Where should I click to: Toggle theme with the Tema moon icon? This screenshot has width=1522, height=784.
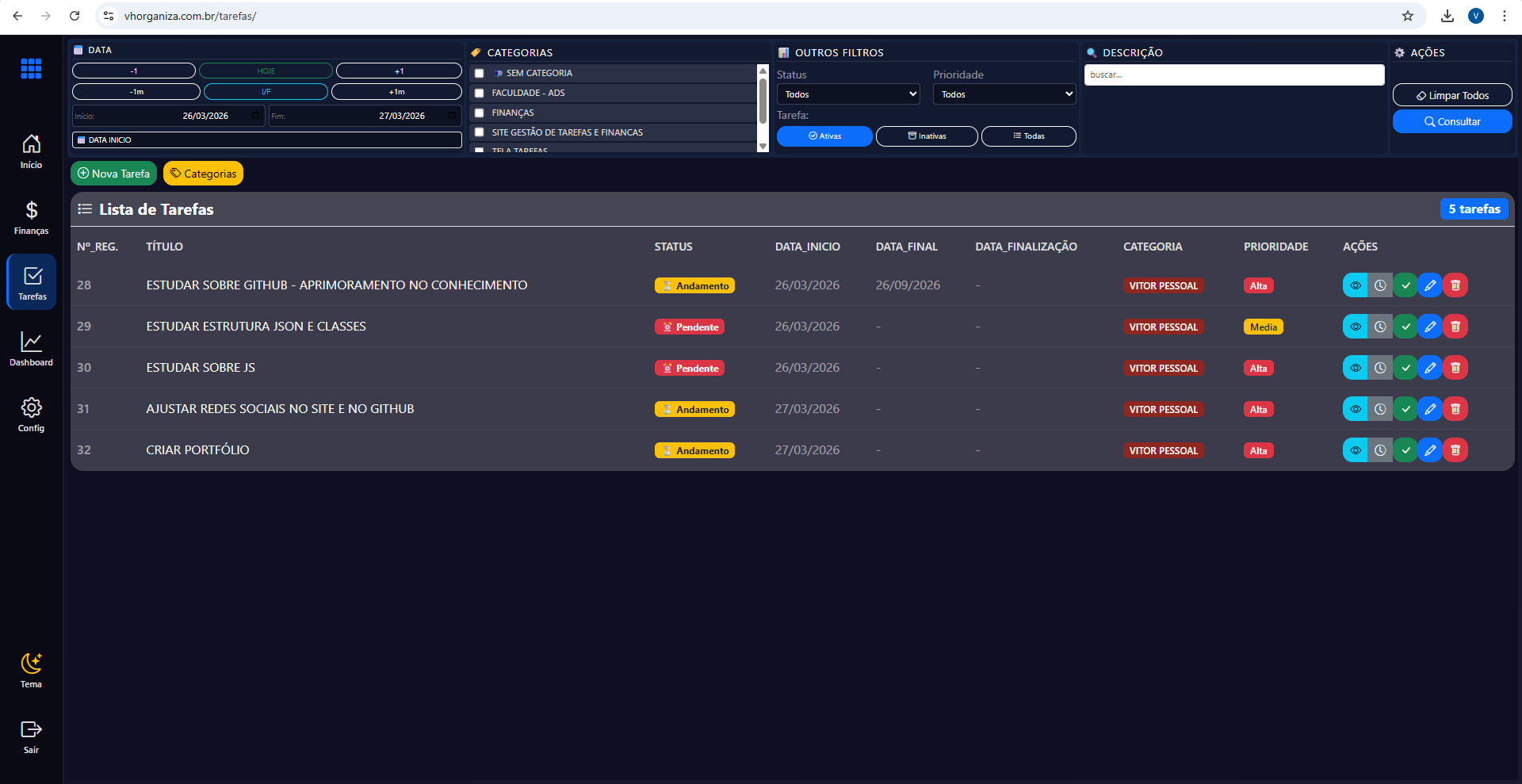point(31,670)
